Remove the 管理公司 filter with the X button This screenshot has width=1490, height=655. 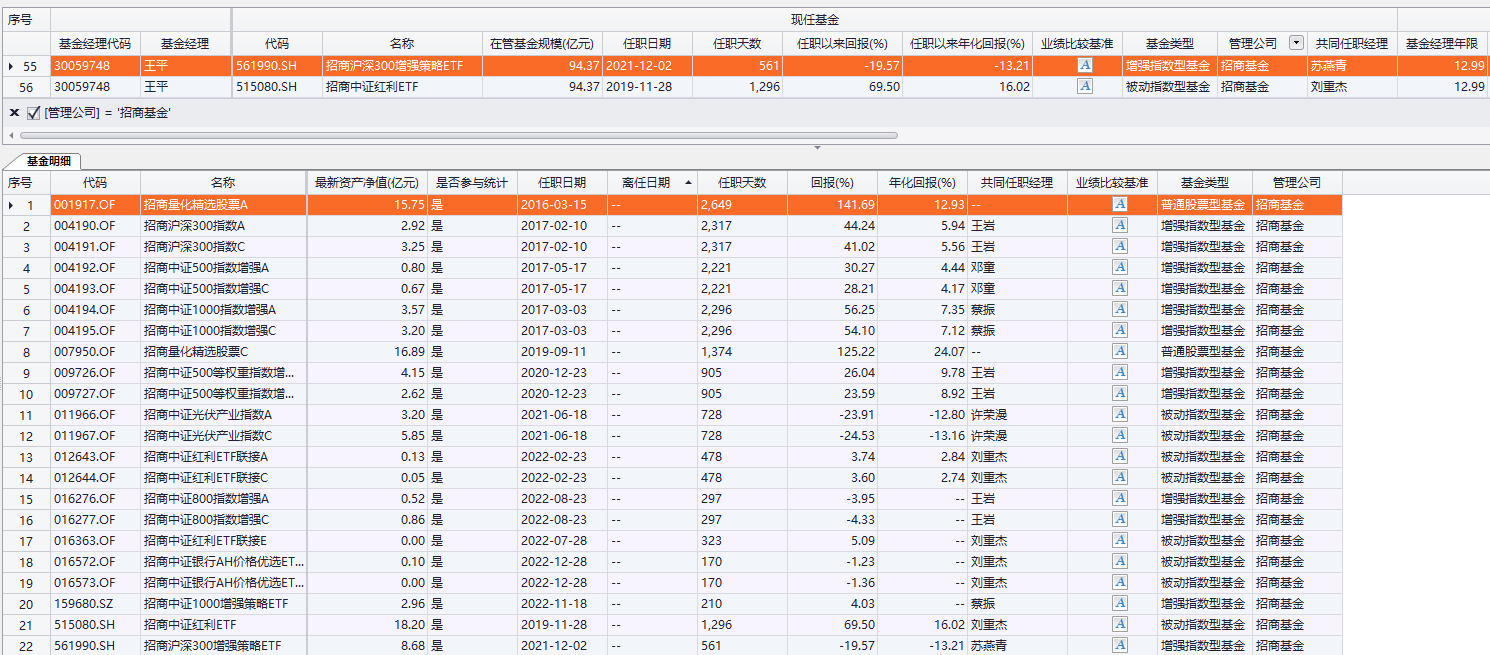click(14, 113)
